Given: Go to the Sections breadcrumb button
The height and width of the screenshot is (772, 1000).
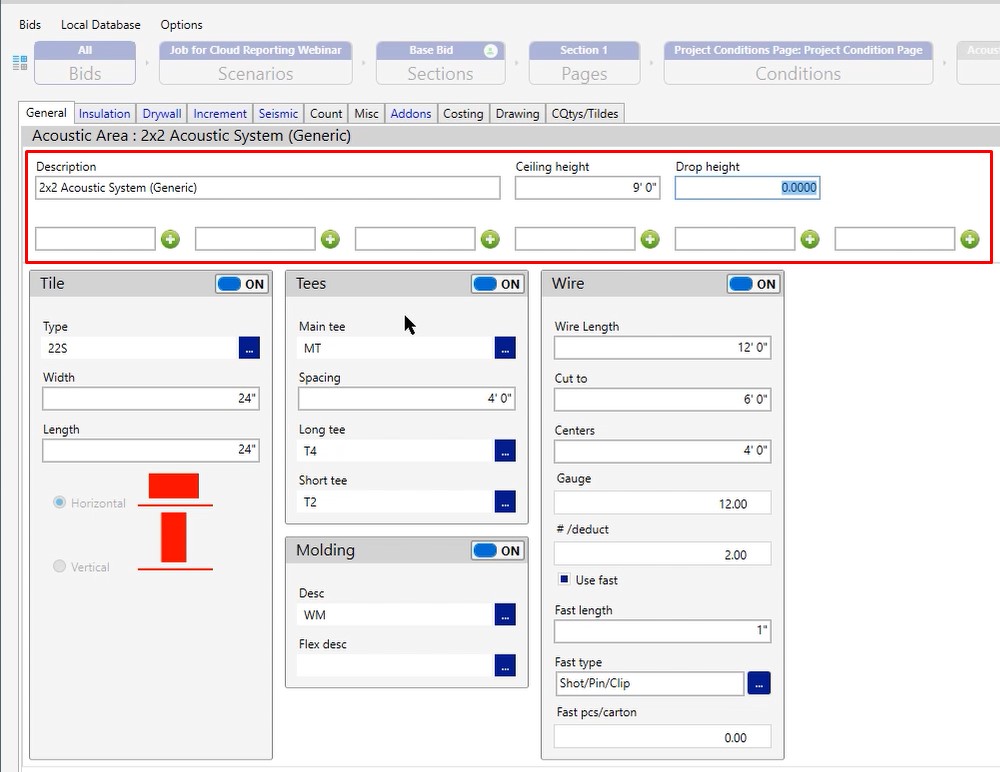Looking at the screenshot, I should coord(440,63).
